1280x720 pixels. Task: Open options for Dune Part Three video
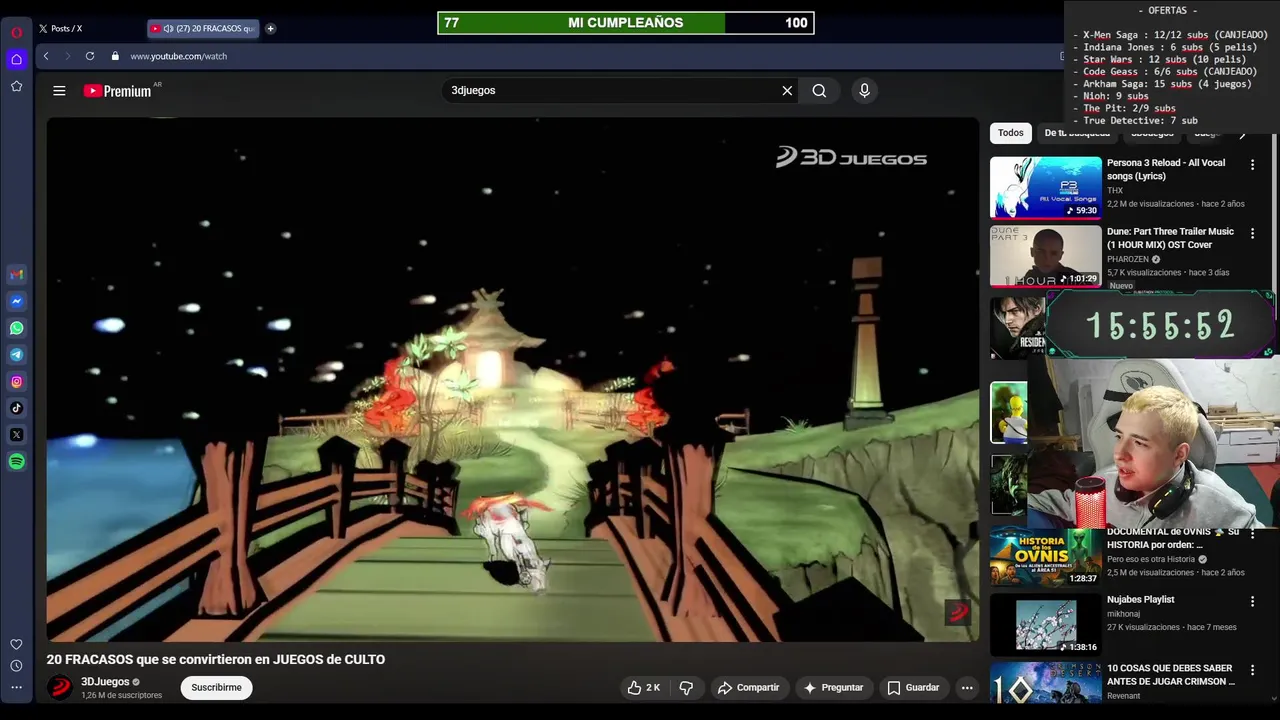(1252, 233)
